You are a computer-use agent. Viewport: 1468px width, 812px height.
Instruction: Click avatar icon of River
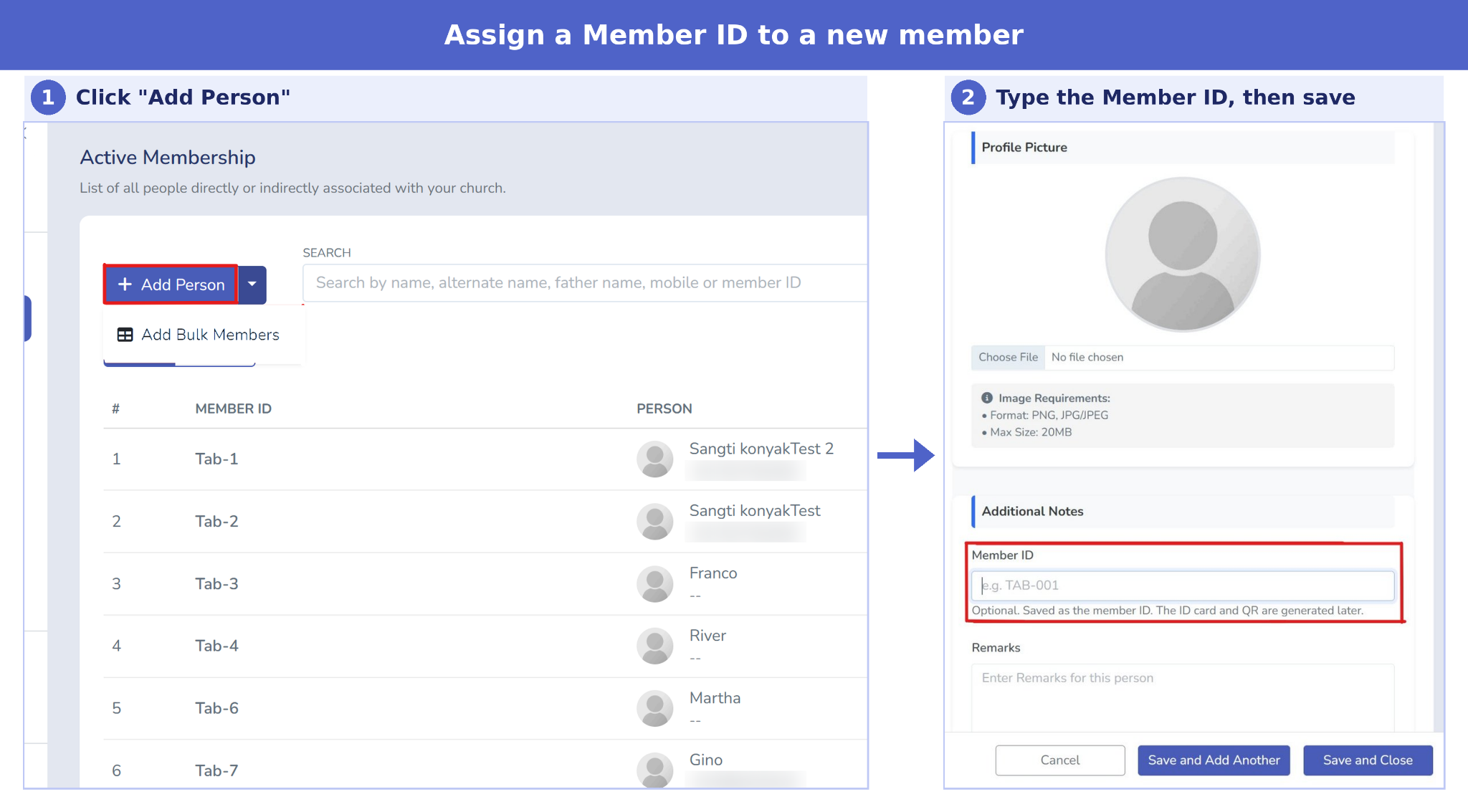point(655,646)
